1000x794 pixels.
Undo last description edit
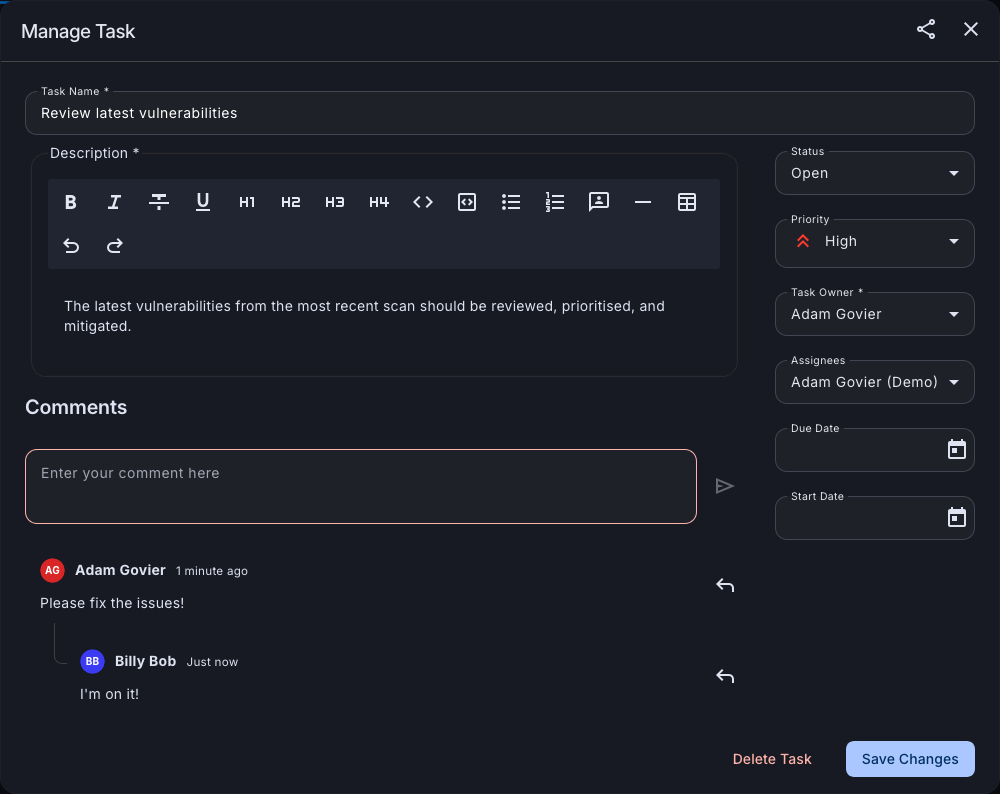(x=71, y=246)
